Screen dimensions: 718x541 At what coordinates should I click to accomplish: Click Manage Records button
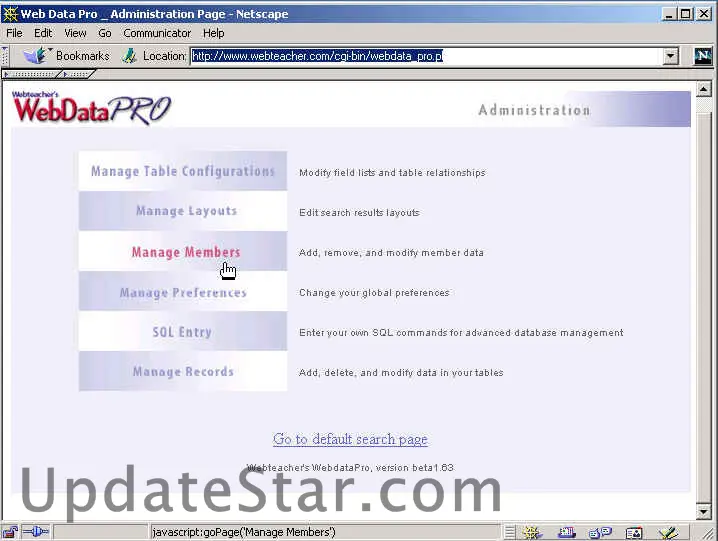coord(183,371)
